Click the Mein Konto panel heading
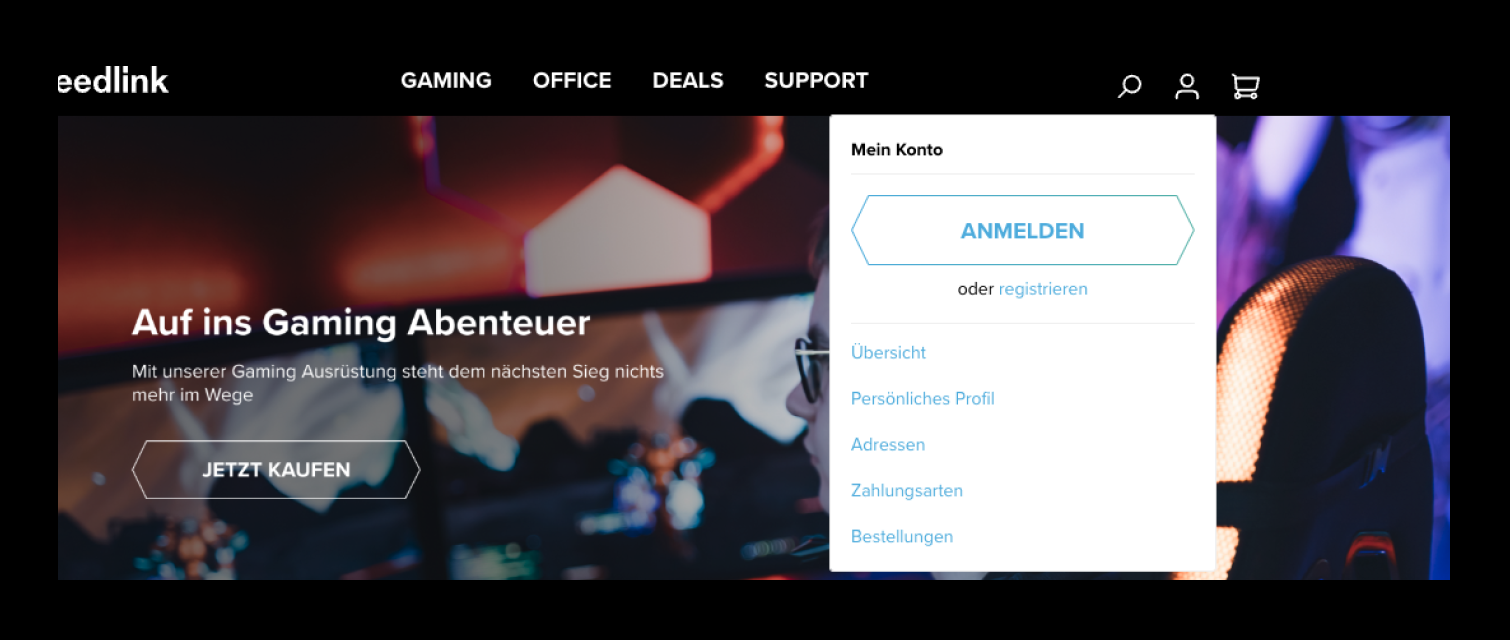The image size is (1510, 640). 897,150
